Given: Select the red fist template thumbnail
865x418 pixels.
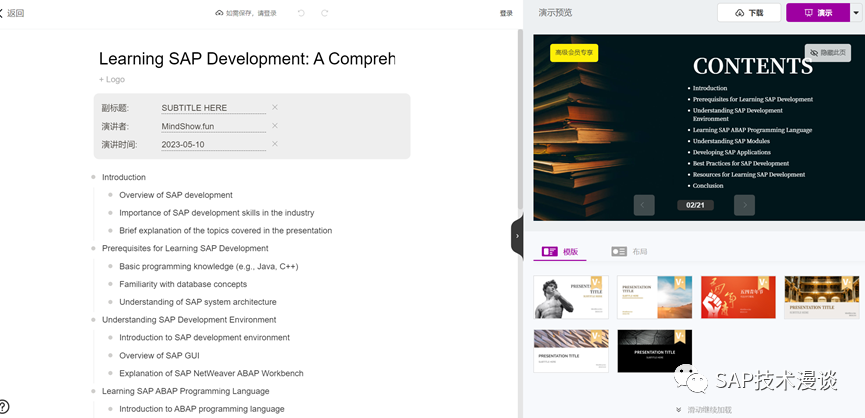Looking at the screenshot, I should (738, 297).
